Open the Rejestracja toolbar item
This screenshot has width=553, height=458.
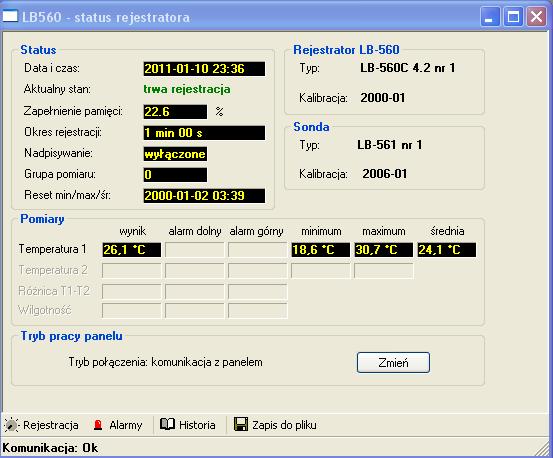pyautogui.click(x=41, y=425)
